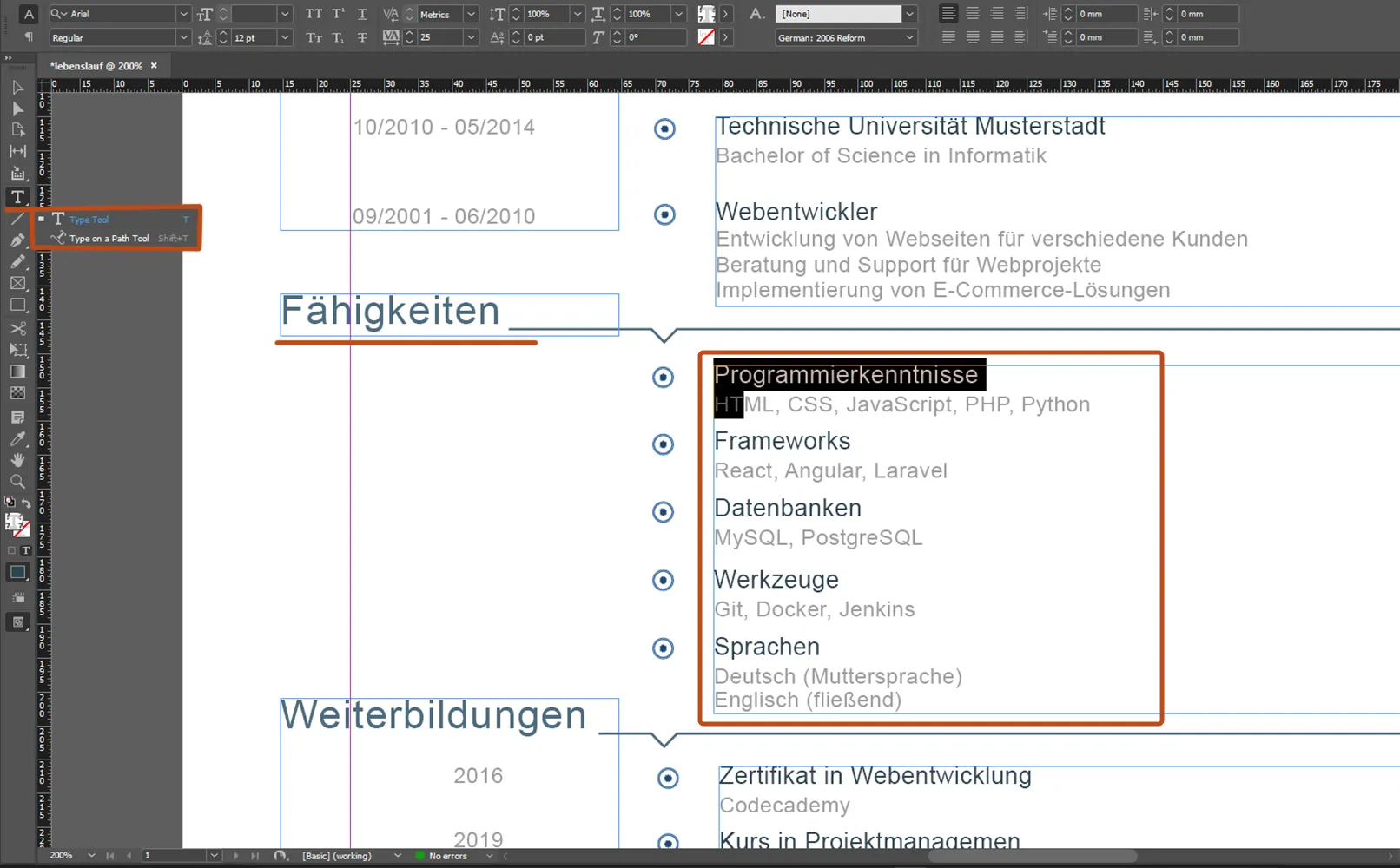
Task: Select the Content Collector tool
Action: pos(17,173)
